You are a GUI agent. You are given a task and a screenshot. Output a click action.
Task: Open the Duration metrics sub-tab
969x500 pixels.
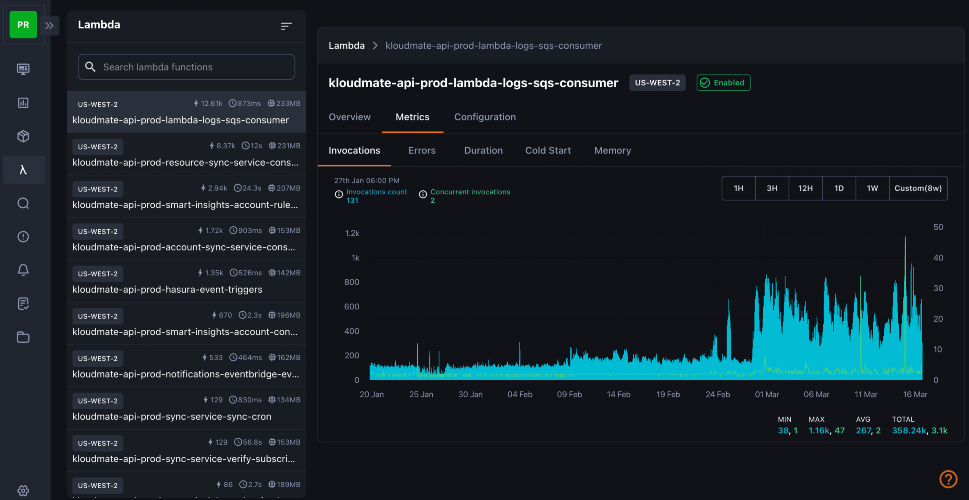(483, 150)
